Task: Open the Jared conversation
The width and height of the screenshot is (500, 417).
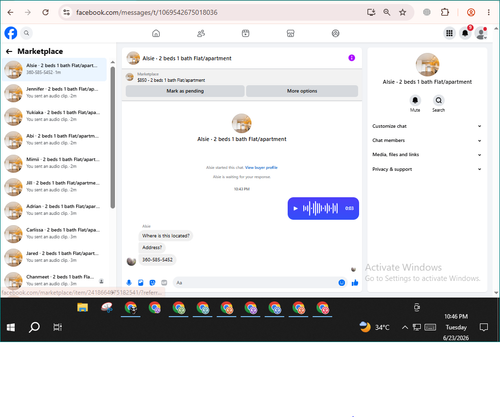Action: pos(55,257)
